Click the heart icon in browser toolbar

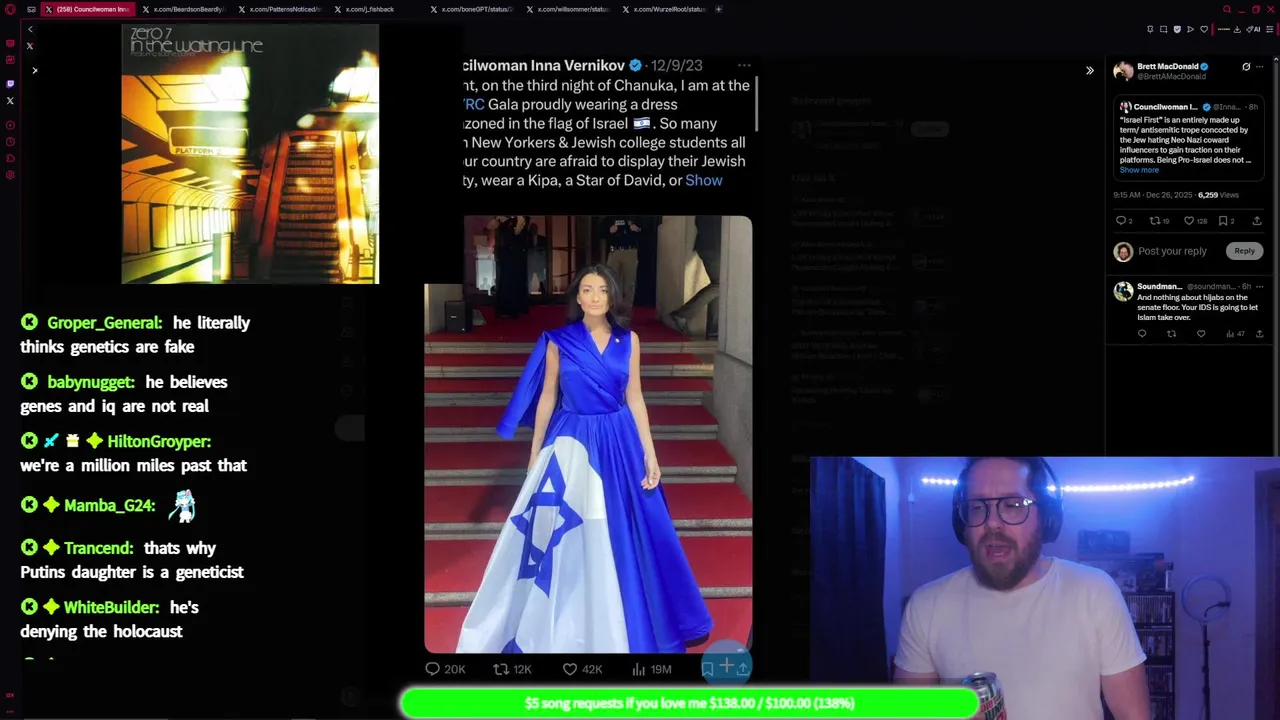(x=1204, y=29)
